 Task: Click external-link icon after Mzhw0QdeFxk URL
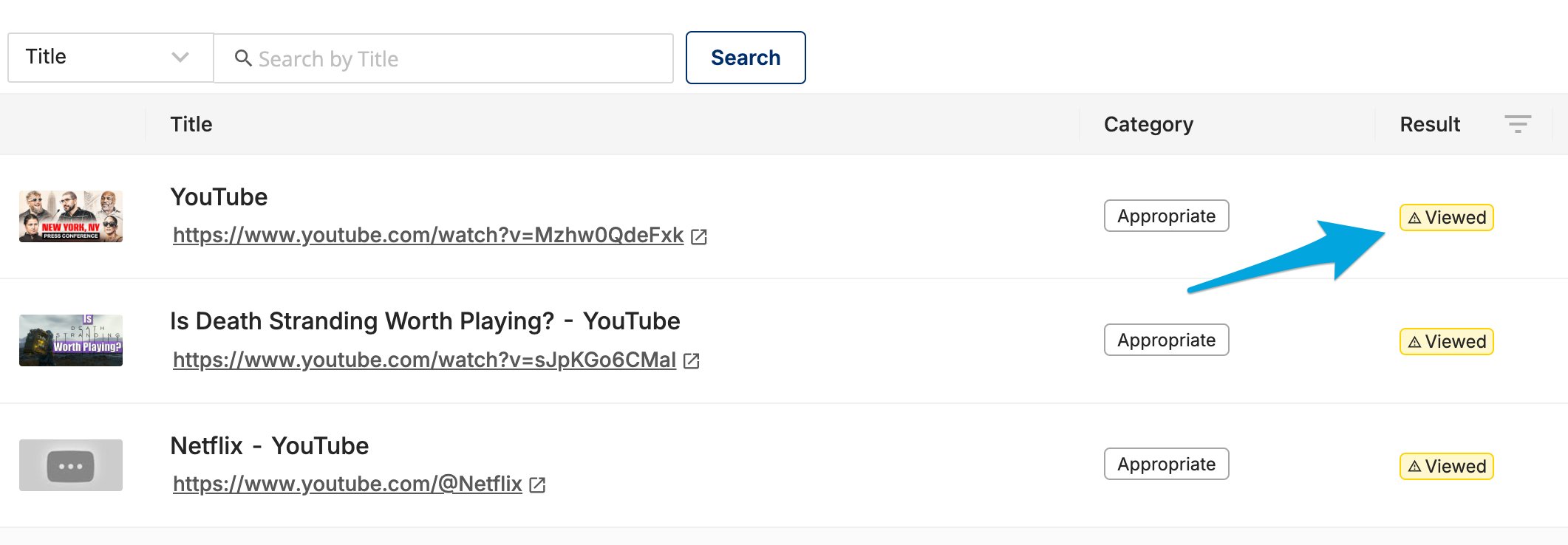699,236
